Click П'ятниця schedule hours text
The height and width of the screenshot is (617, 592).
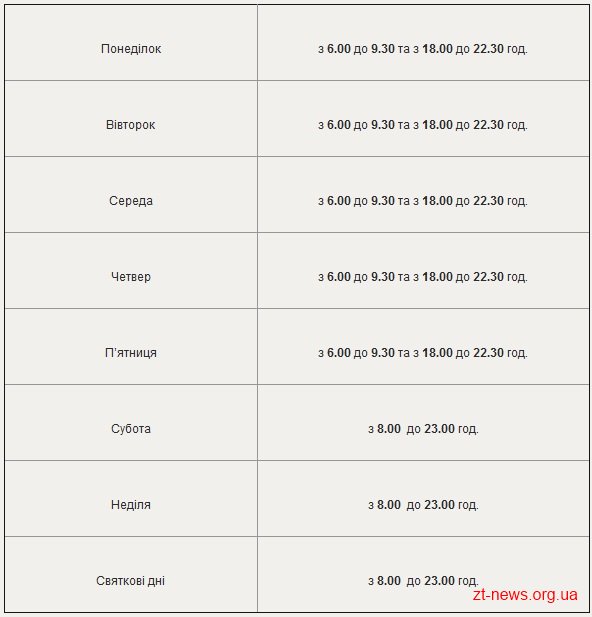pos(423,353)
